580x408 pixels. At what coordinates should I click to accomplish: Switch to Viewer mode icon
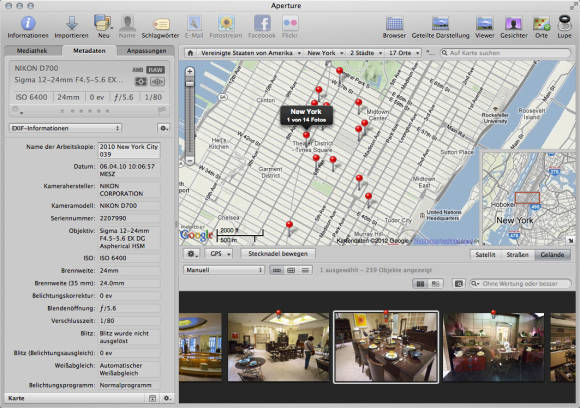pyautogui.click(x=484, y=24)
